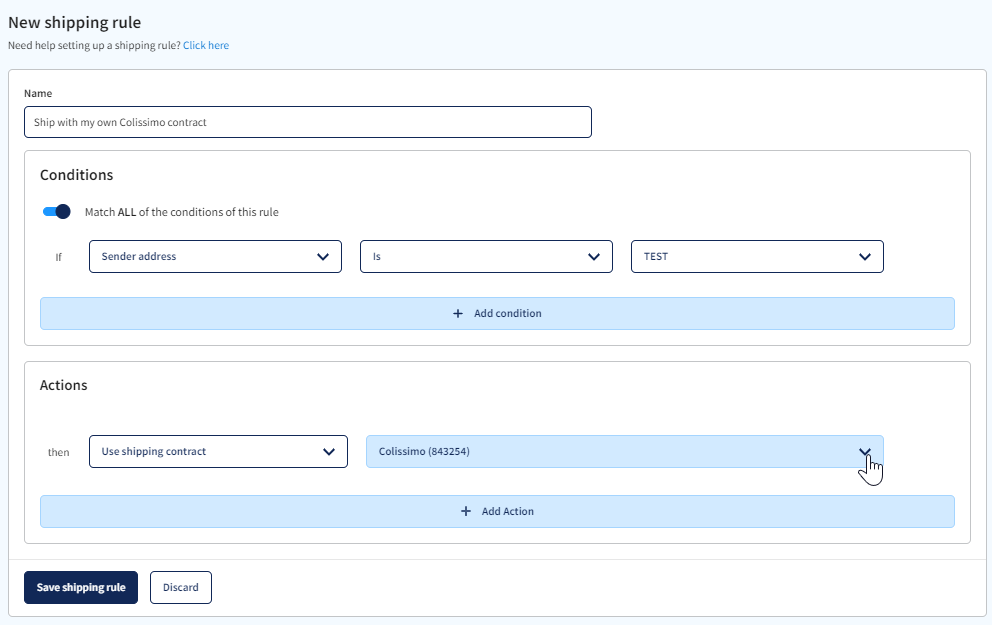Click the chevron on the Is dropdown
Viewport: 992px width, 625px height.
[x=596, y=256]
